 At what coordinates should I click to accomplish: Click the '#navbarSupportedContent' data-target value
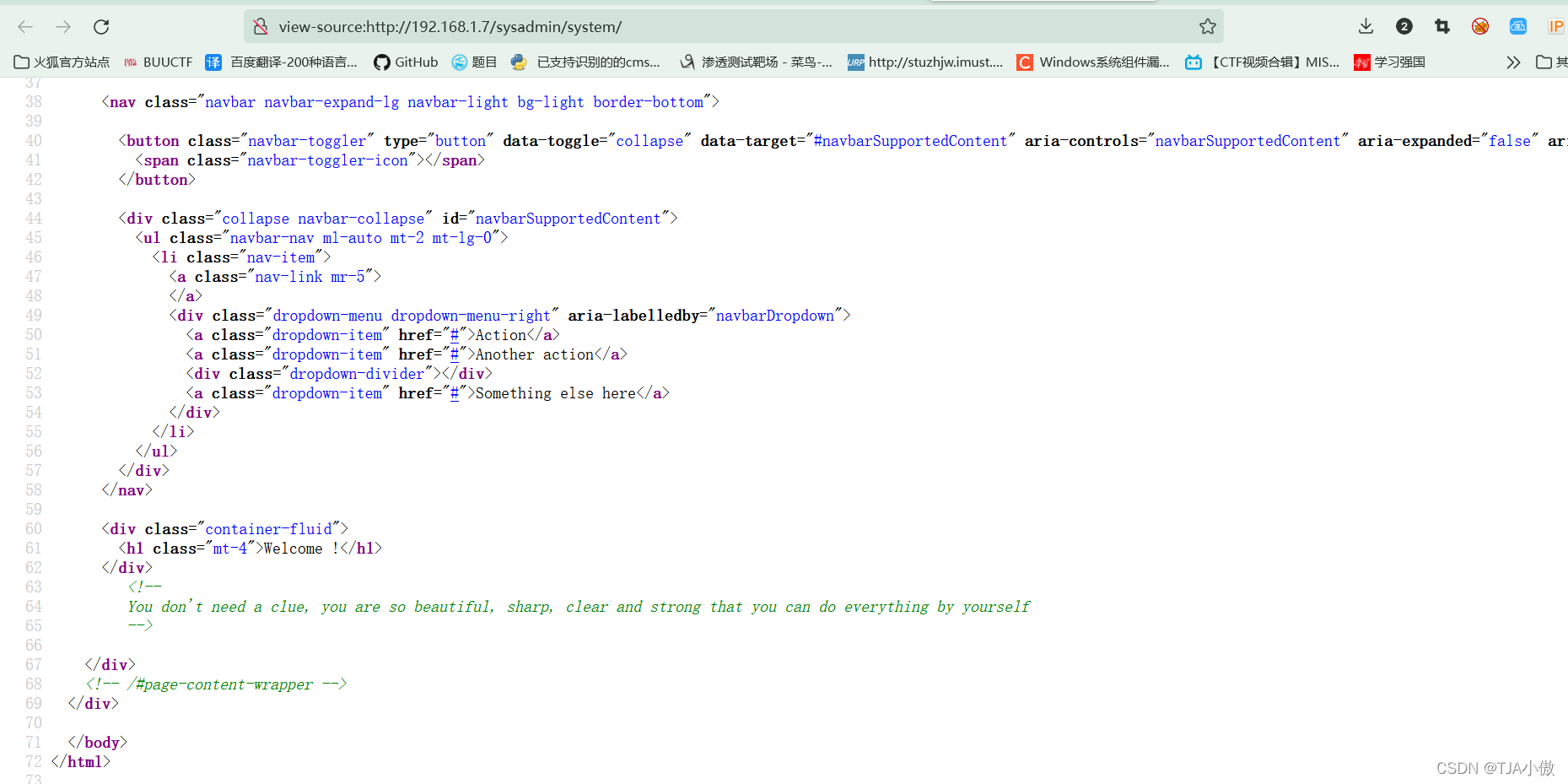(910, 141)
